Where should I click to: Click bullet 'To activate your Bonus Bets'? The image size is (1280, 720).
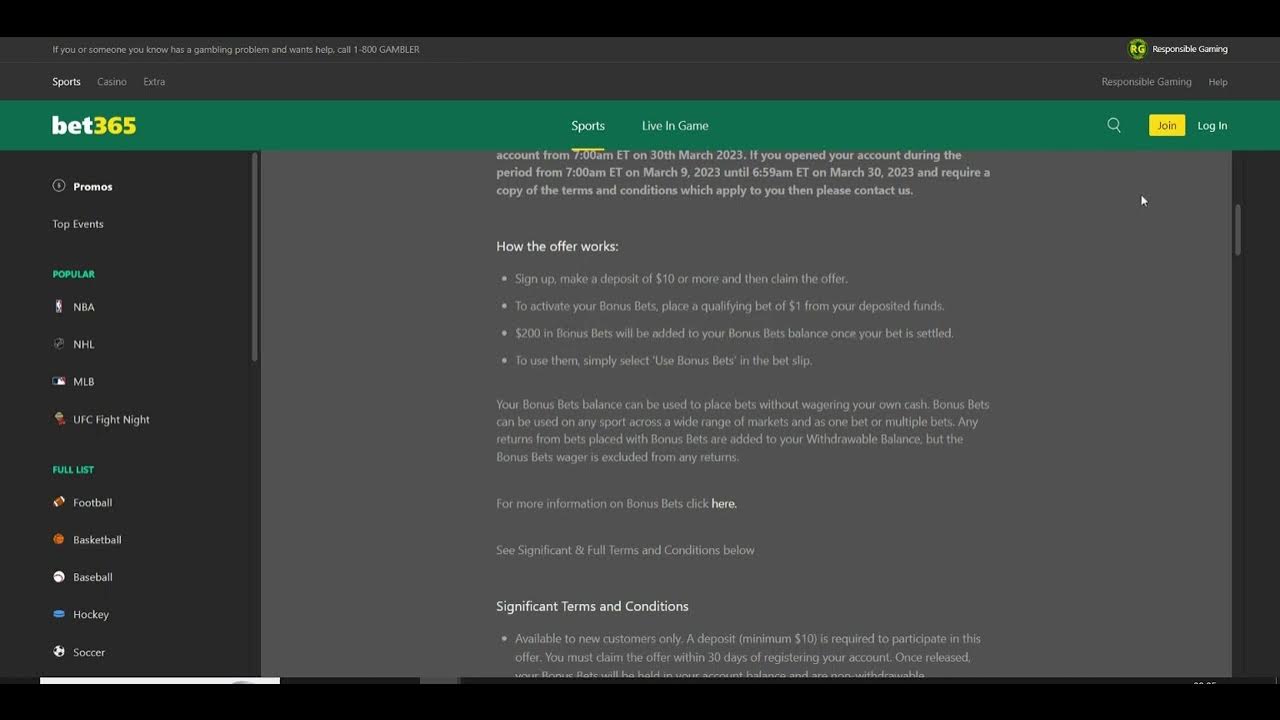tap(729, 306)
